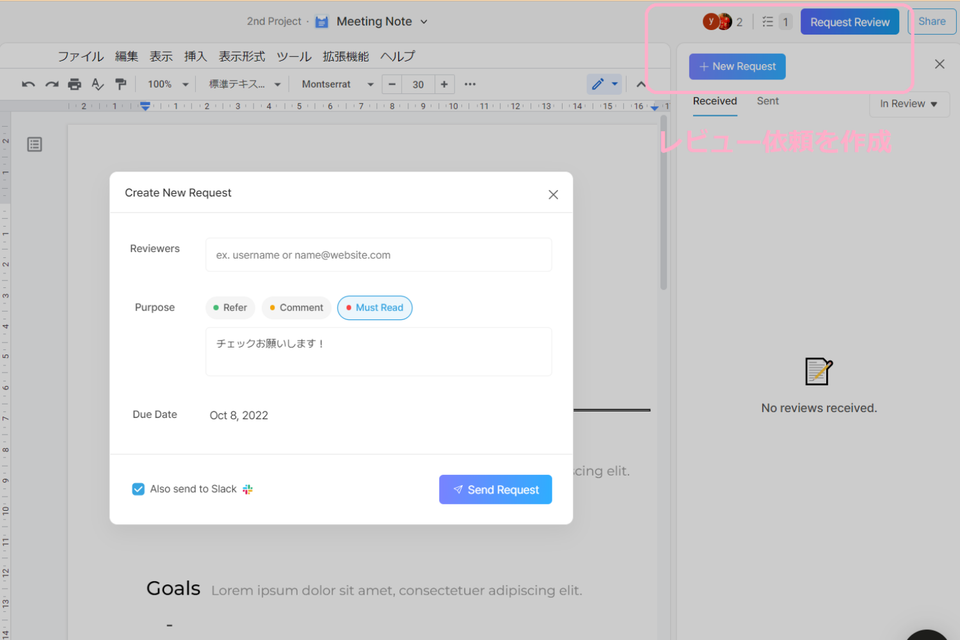Open the document outline icon

34,145
